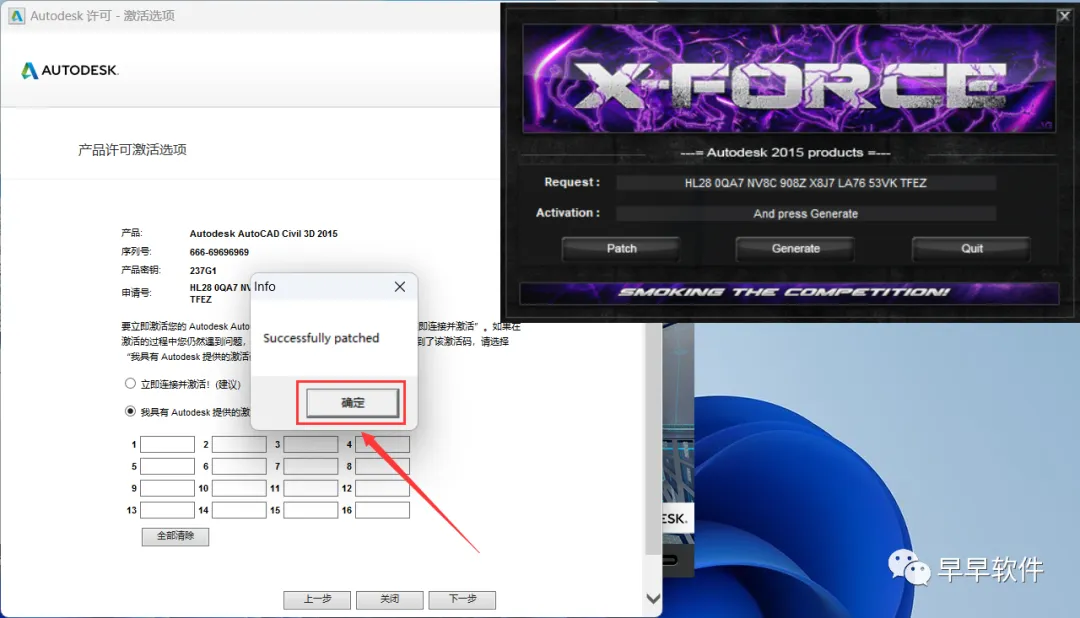Image resolution: width=1080 pixels, height=618 pixels.
Task: Click activation code box 9
Action: pyautogui.click(x=167, y=488)
